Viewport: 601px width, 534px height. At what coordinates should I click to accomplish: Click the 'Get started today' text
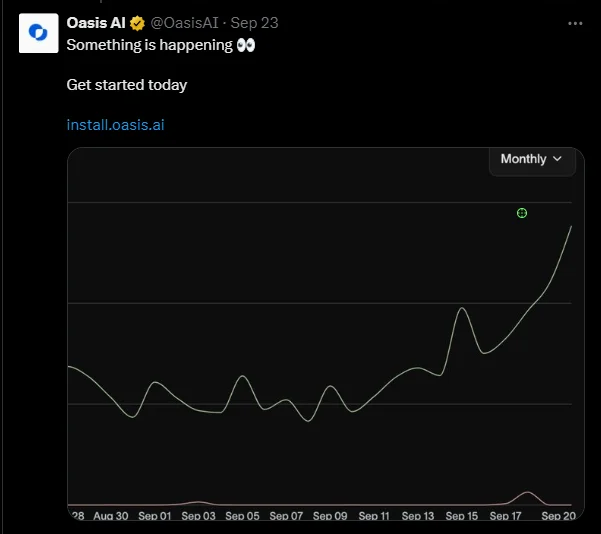coord(127,85)
